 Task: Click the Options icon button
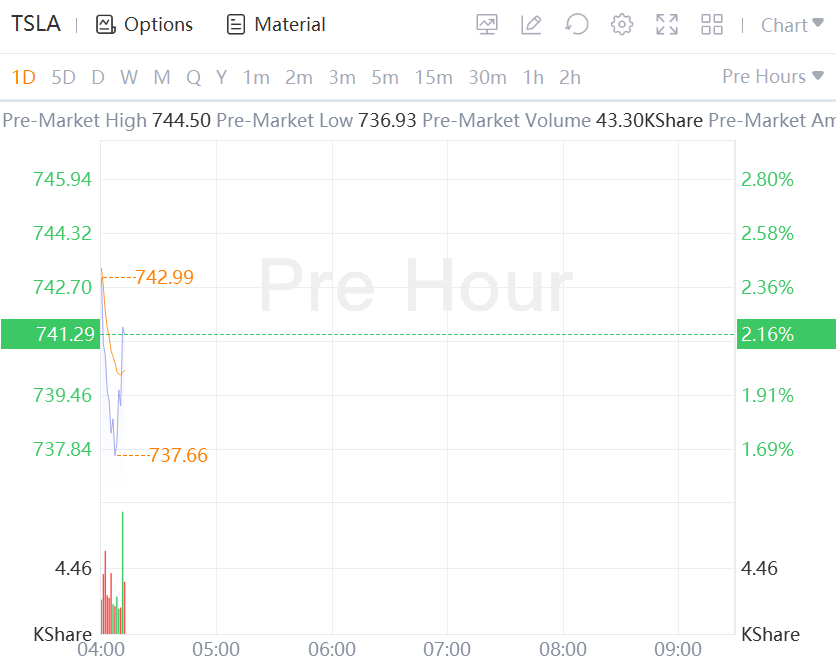(x=106, y=25)
